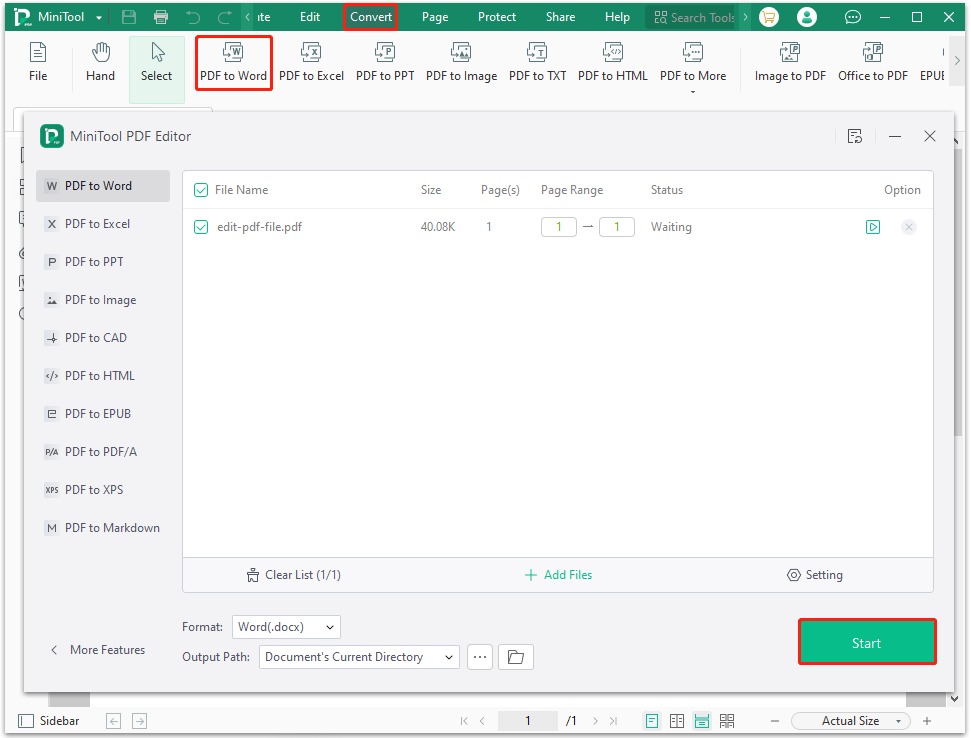971x738 pixels.
Task: Select PDF to EPUB in the sidebar
Action: pos(103,414)
